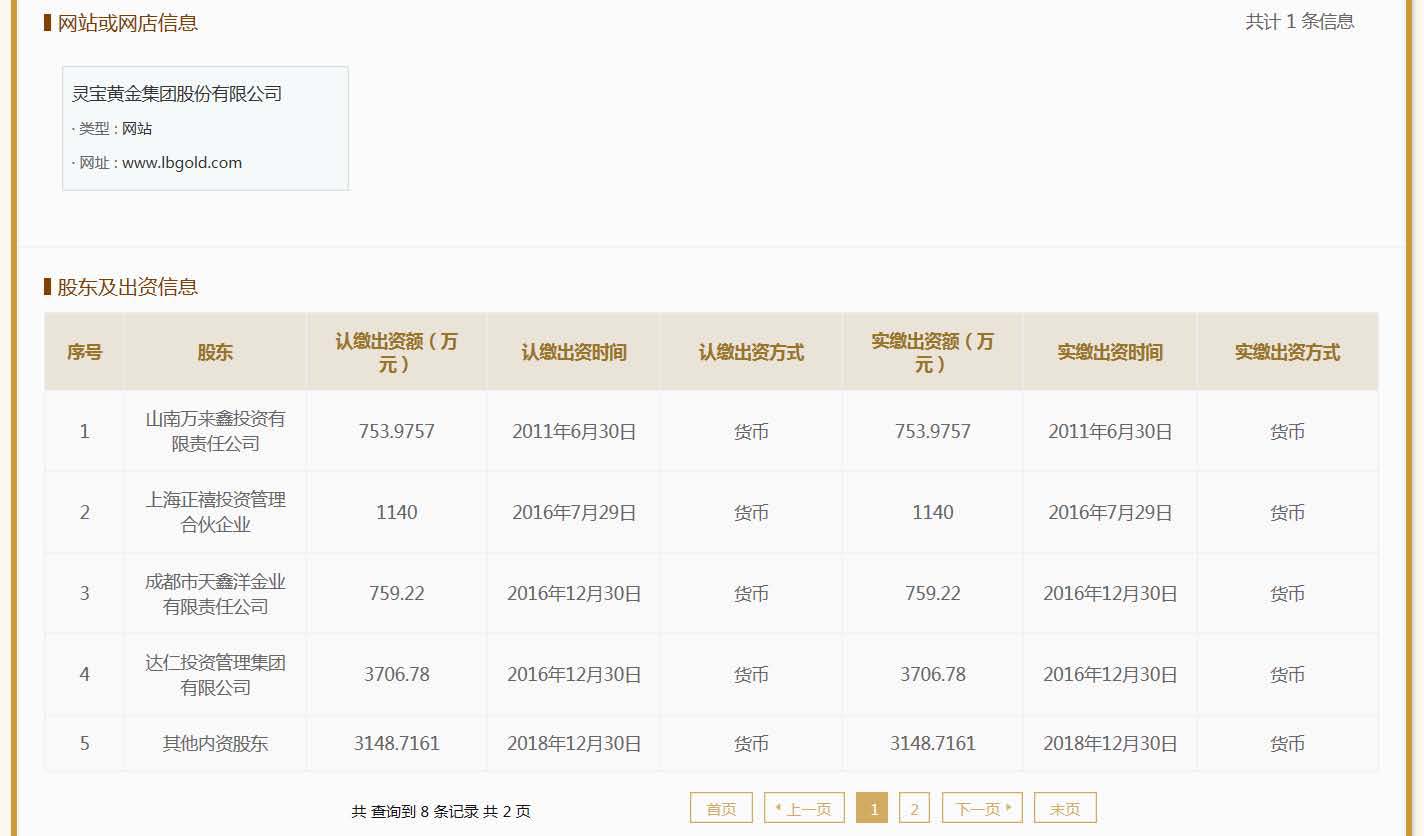Select shareholder 达仁投资管理集团有限公司
The width and height of the screenshot is (1424, 836).
pos(215,675)
